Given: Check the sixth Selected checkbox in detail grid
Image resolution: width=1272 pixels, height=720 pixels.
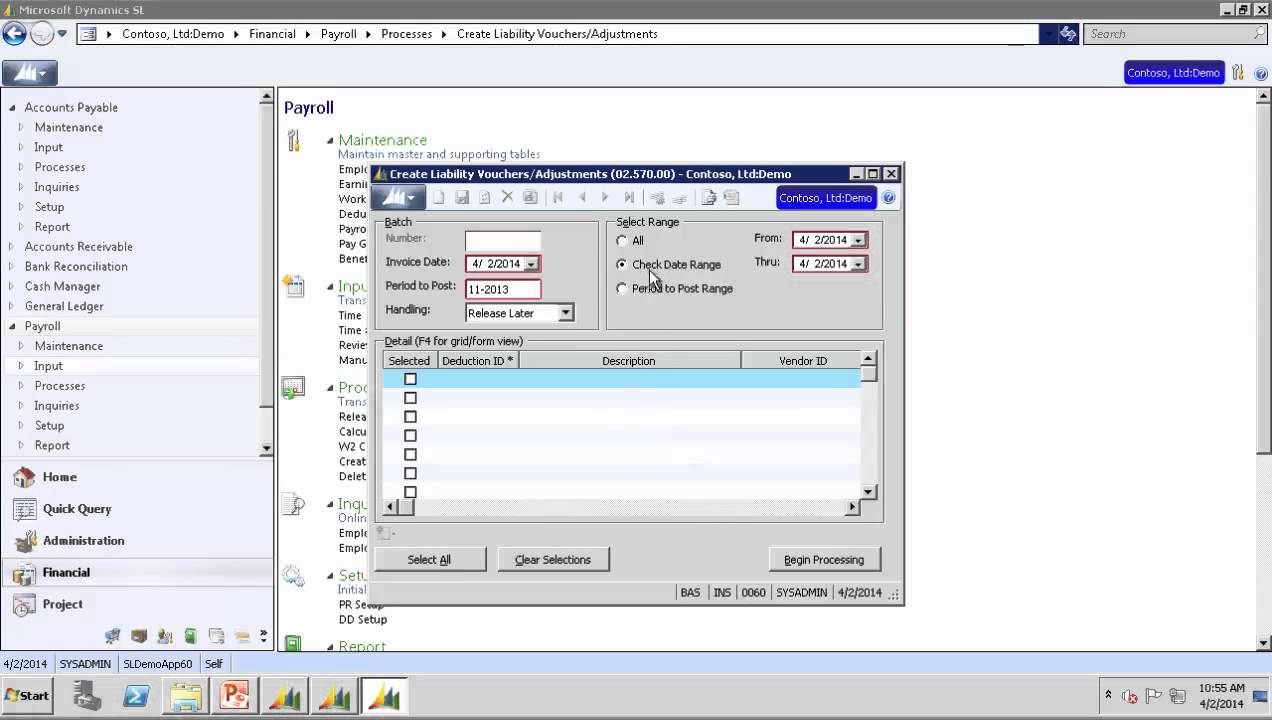Looking at the screenshot, I should click(x=410, y=474).
